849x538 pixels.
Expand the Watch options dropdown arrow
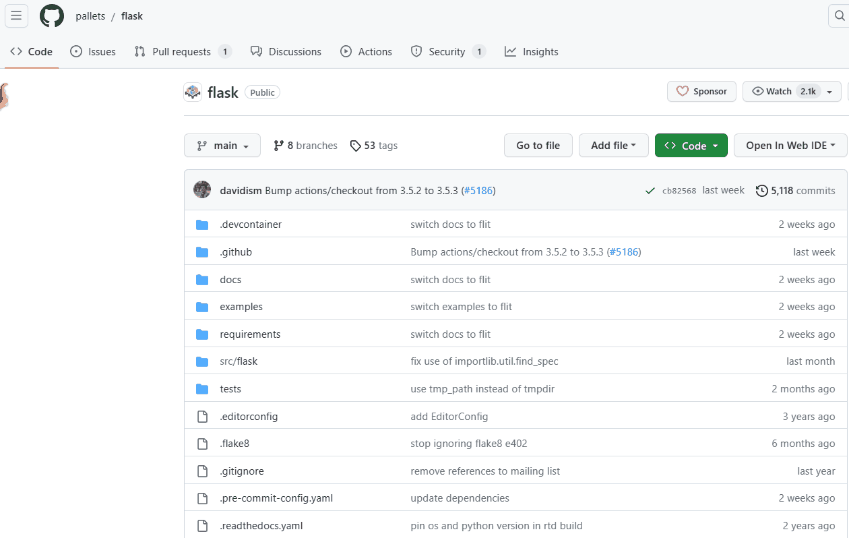[x=829, y=92]
